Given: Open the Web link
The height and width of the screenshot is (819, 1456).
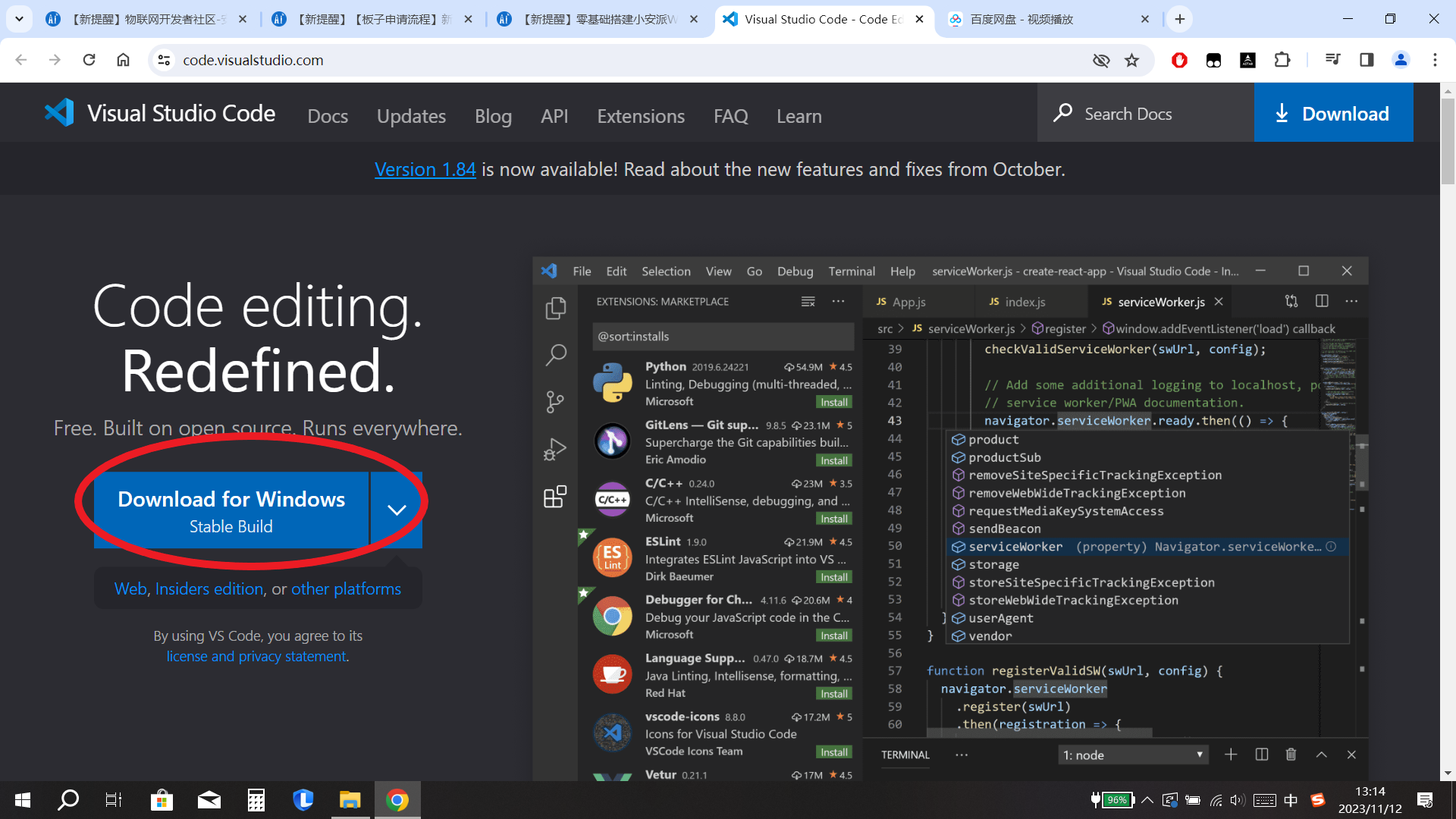Looking at the screenshot, I should tap(130, 589).
